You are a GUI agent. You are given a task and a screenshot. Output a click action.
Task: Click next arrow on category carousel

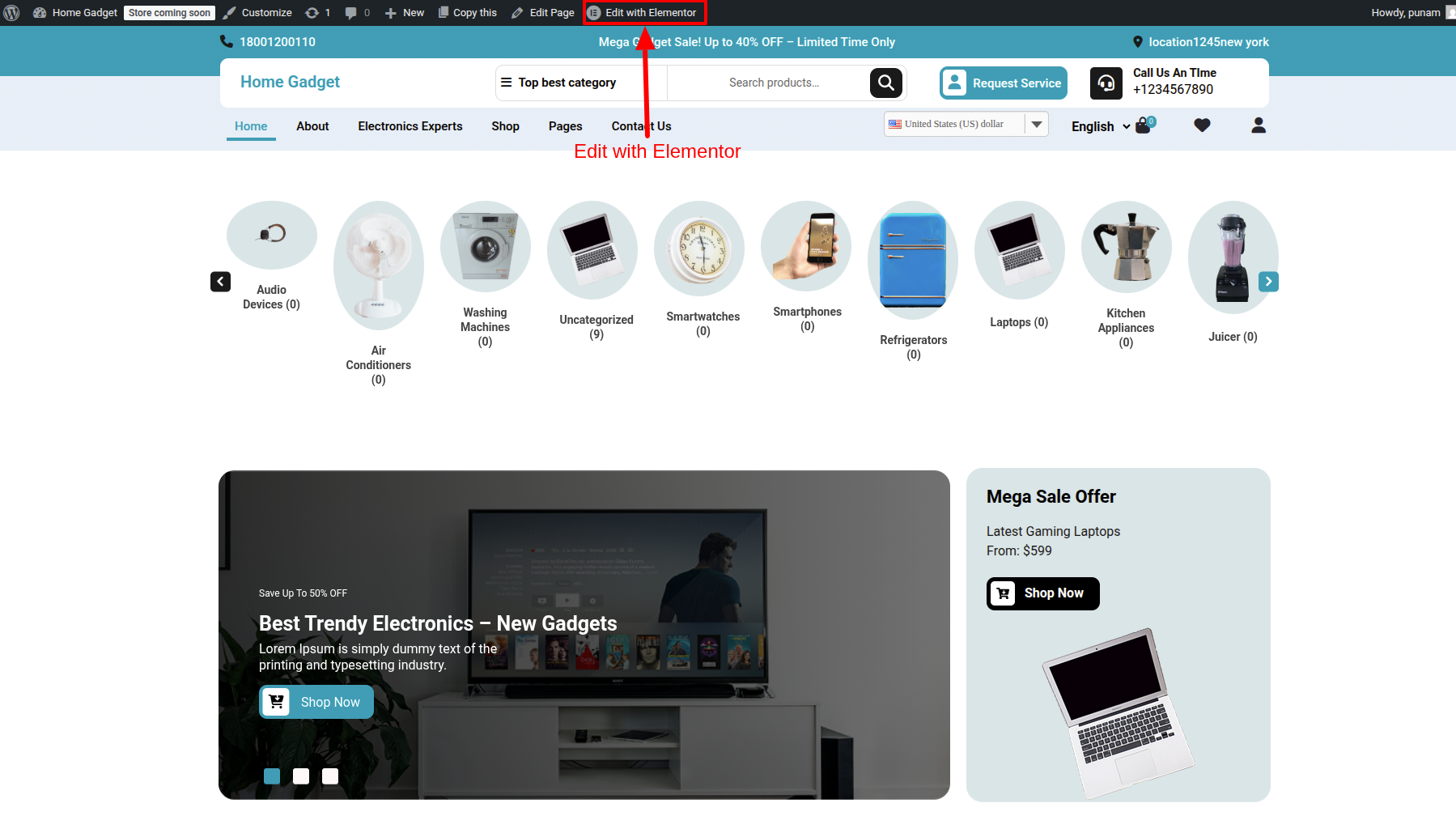(1268, 282)
